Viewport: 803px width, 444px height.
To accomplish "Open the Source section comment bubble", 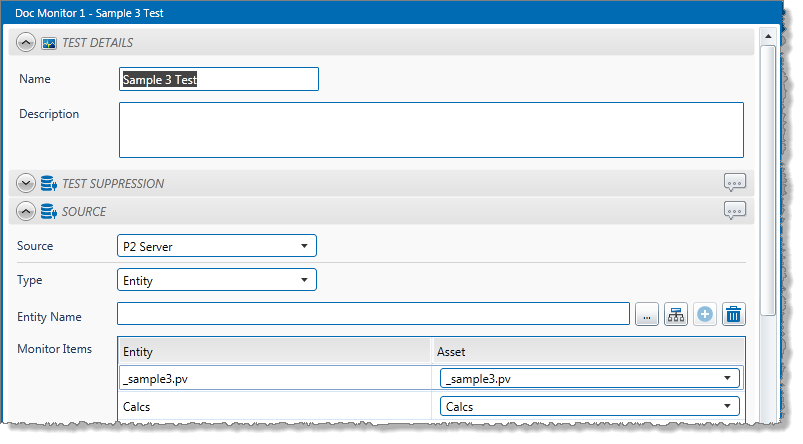I will [x=734, y=210].
